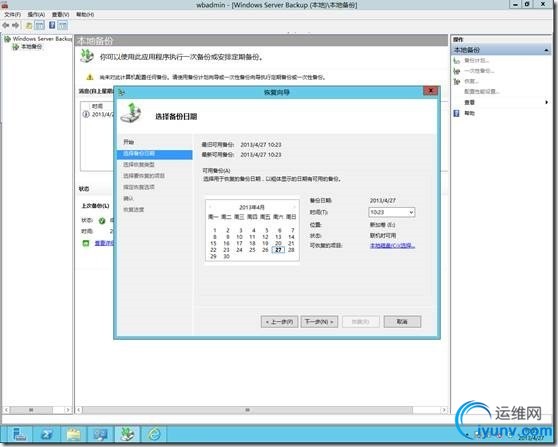Image resolution: width=558 pixels, height=447 pixels.
Task: Click the wbadmin title bar app icon
Action: (5, 5)
